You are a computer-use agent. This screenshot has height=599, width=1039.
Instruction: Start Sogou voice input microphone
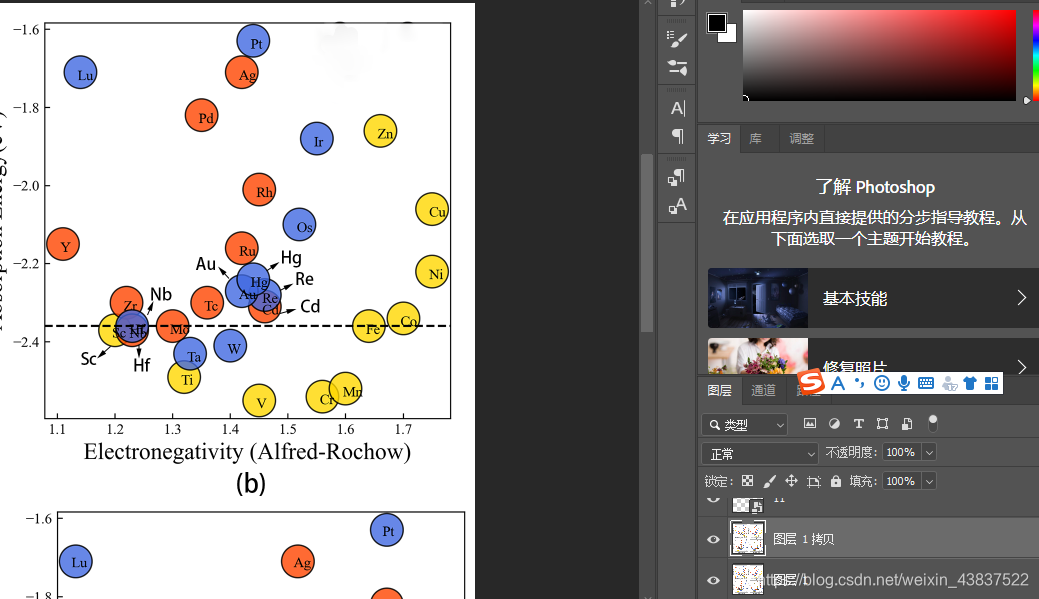(903, 383)
